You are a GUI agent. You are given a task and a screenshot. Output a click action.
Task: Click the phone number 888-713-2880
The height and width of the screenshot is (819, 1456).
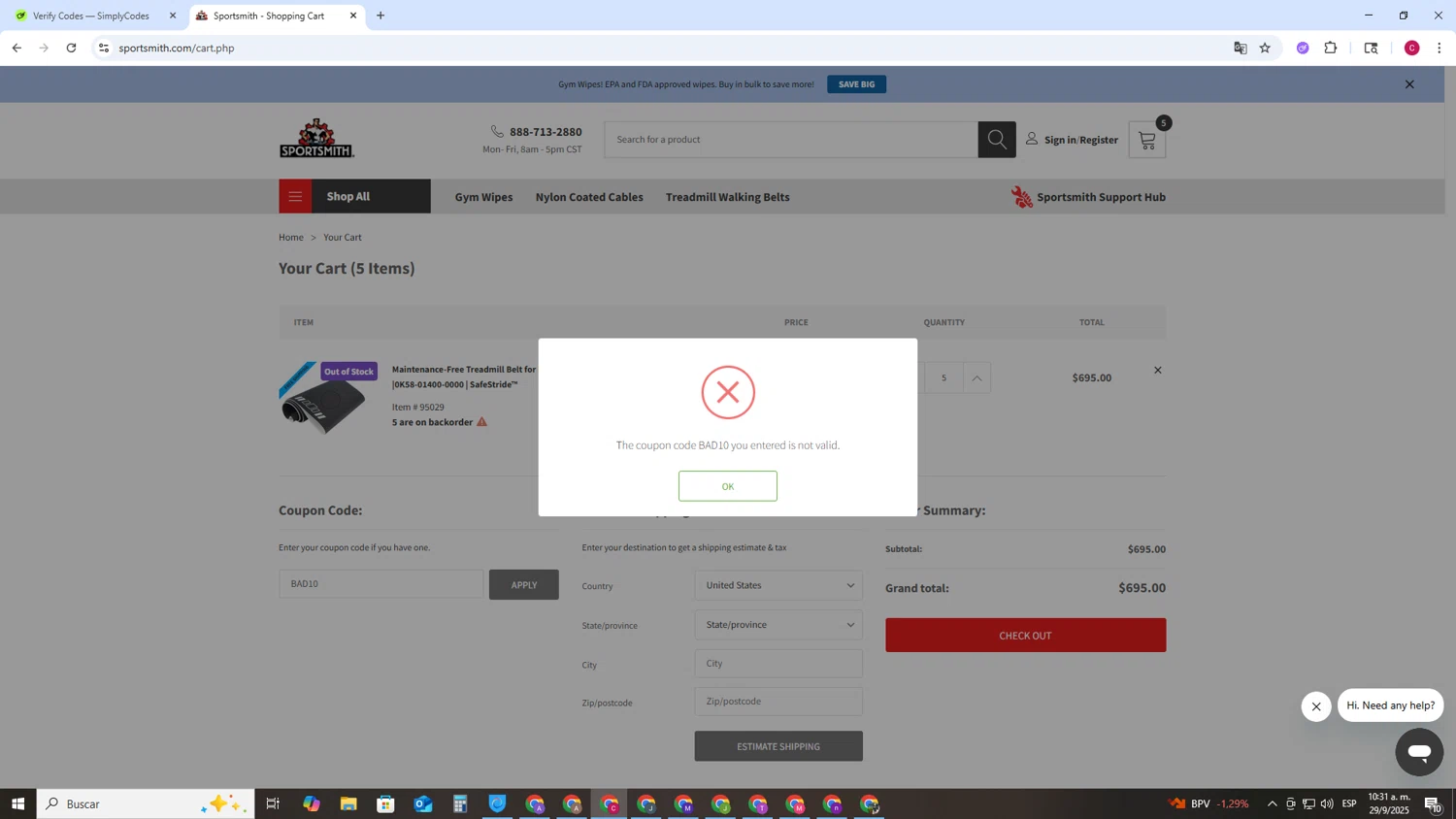[x=546, y=132]
